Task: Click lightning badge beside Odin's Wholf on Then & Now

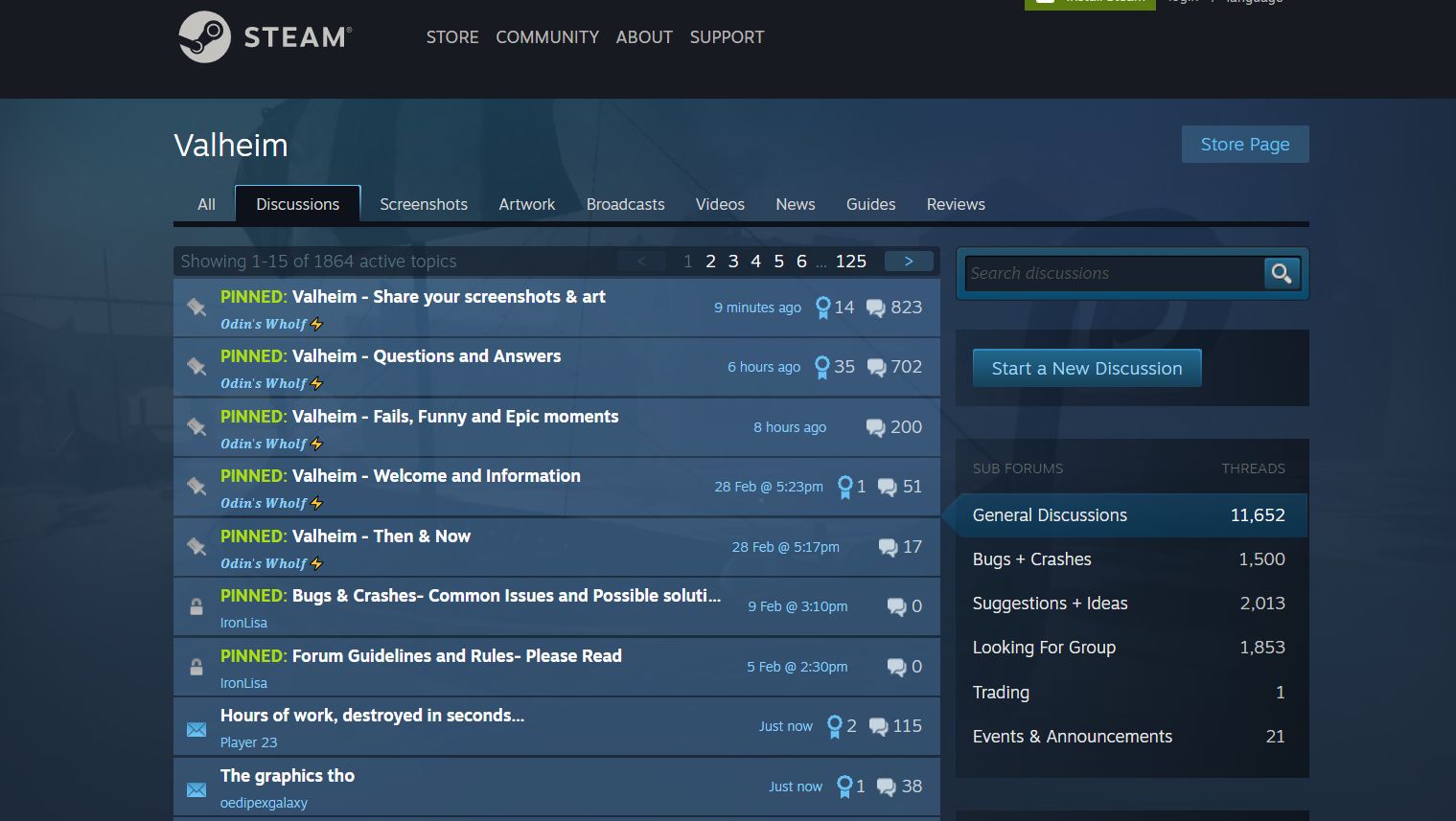Action: click(317, 563)
